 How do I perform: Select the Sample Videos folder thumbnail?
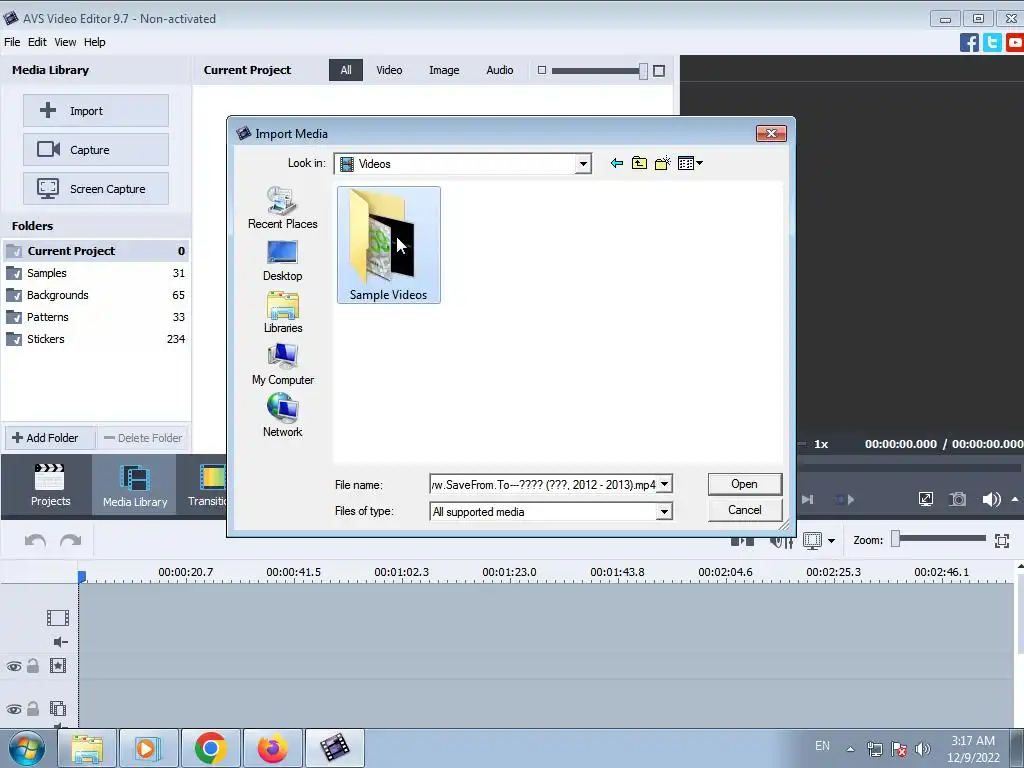point(389,245)
